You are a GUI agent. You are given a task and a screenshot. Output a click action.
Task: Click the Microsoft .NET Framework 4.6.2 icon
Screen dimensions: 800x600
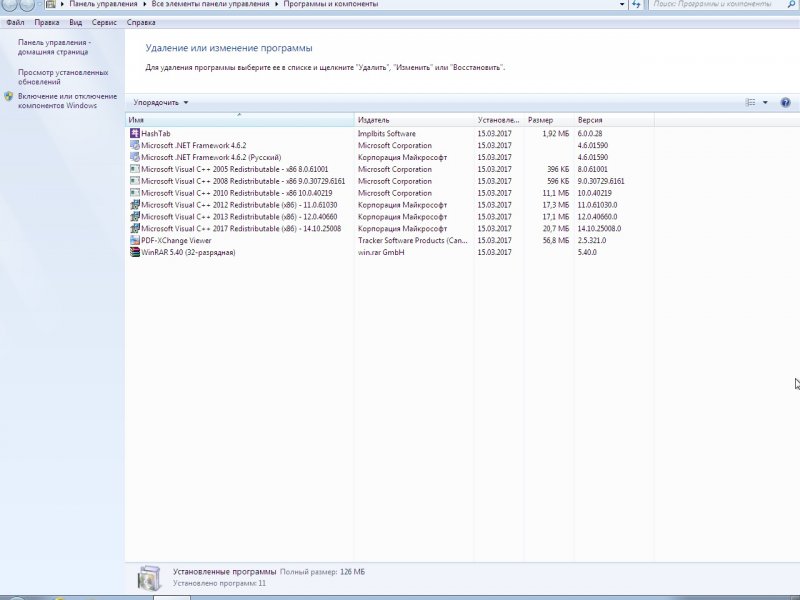(x=135, y=145)
